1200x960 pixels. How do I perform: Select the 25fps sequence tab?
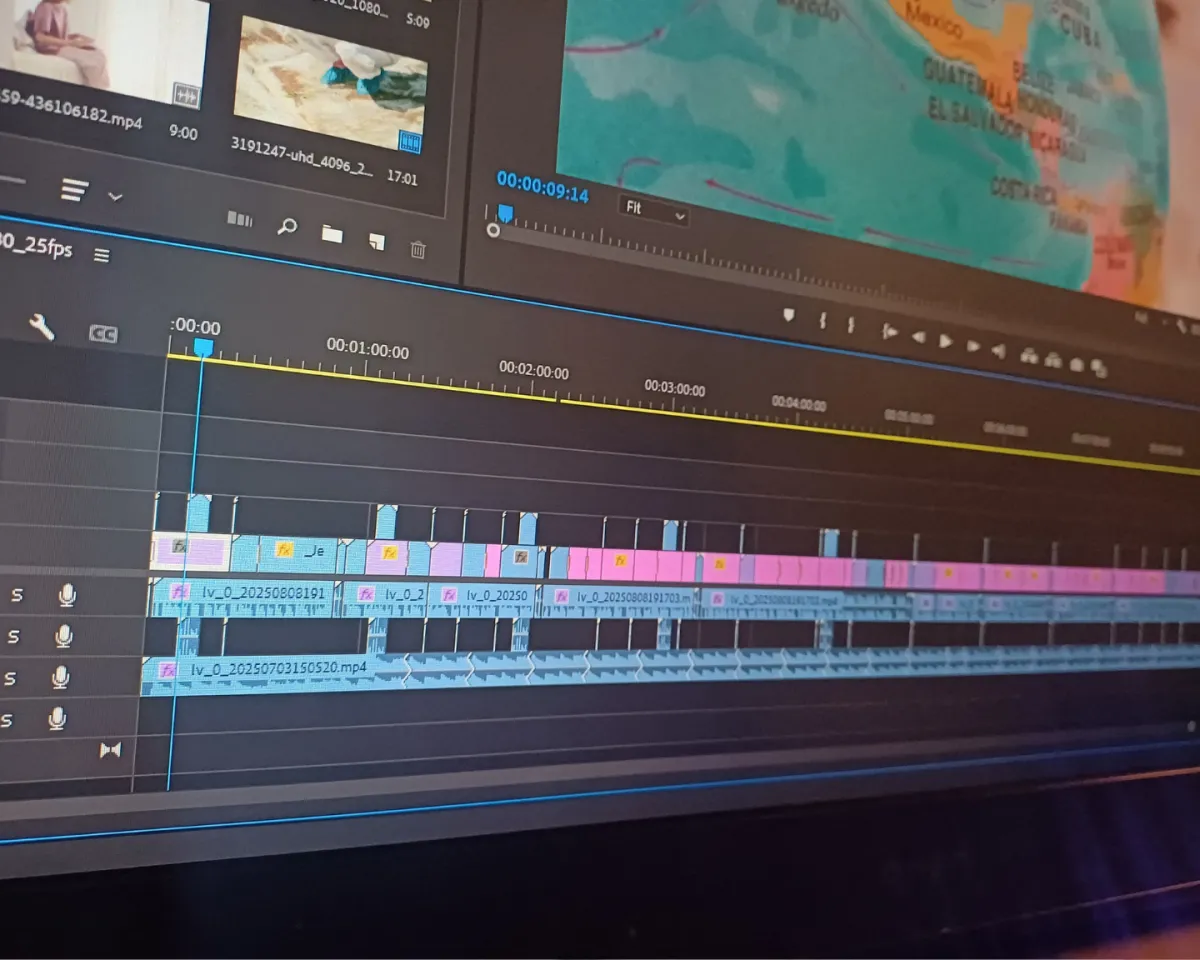(36, 246)
